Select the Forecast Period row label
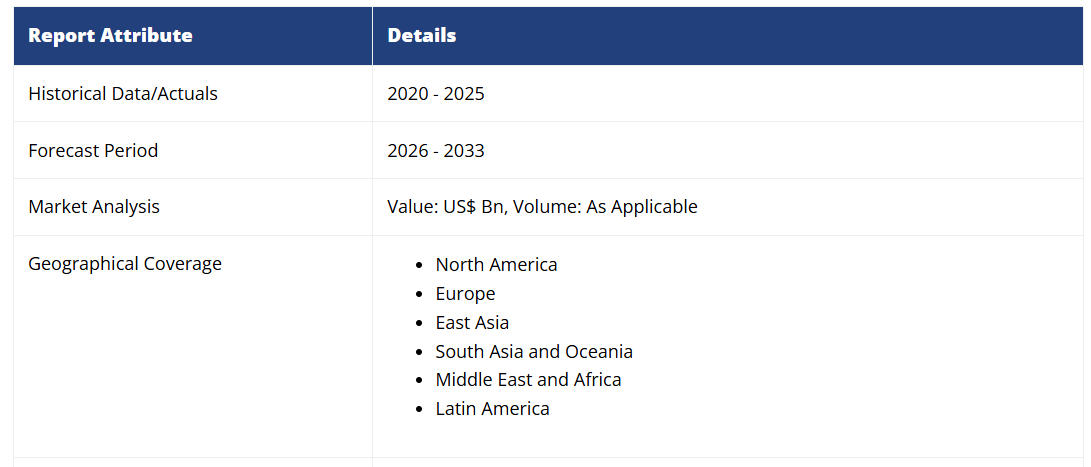Screen dimensions: 1091x467 pyautogui.click(x=93, y=151)
